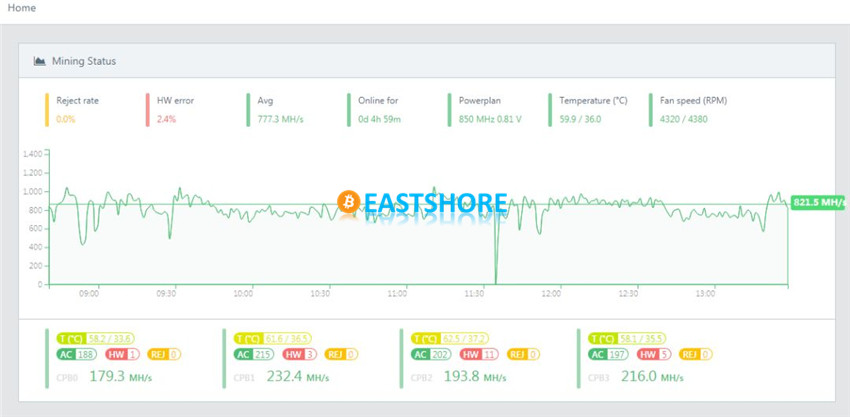Click the Fan speed (RPM) label
The height and width of the screenshot is (417, 850).
(693, 100)
